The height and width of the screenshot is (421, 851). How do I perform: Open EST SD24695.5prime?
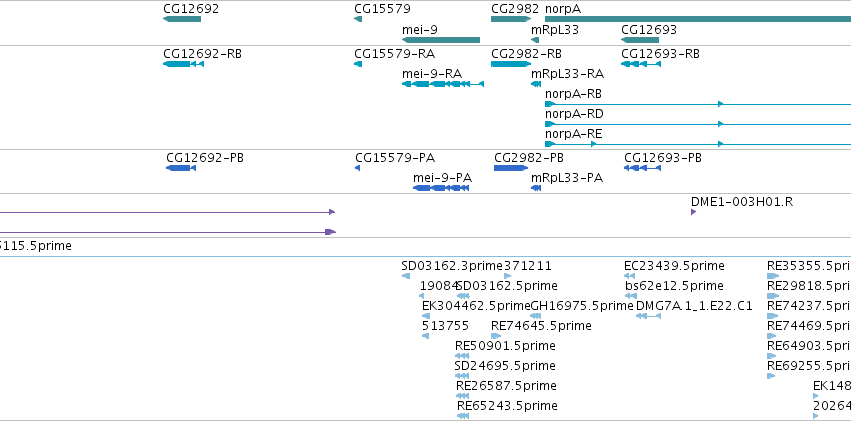tap(462, 376)
